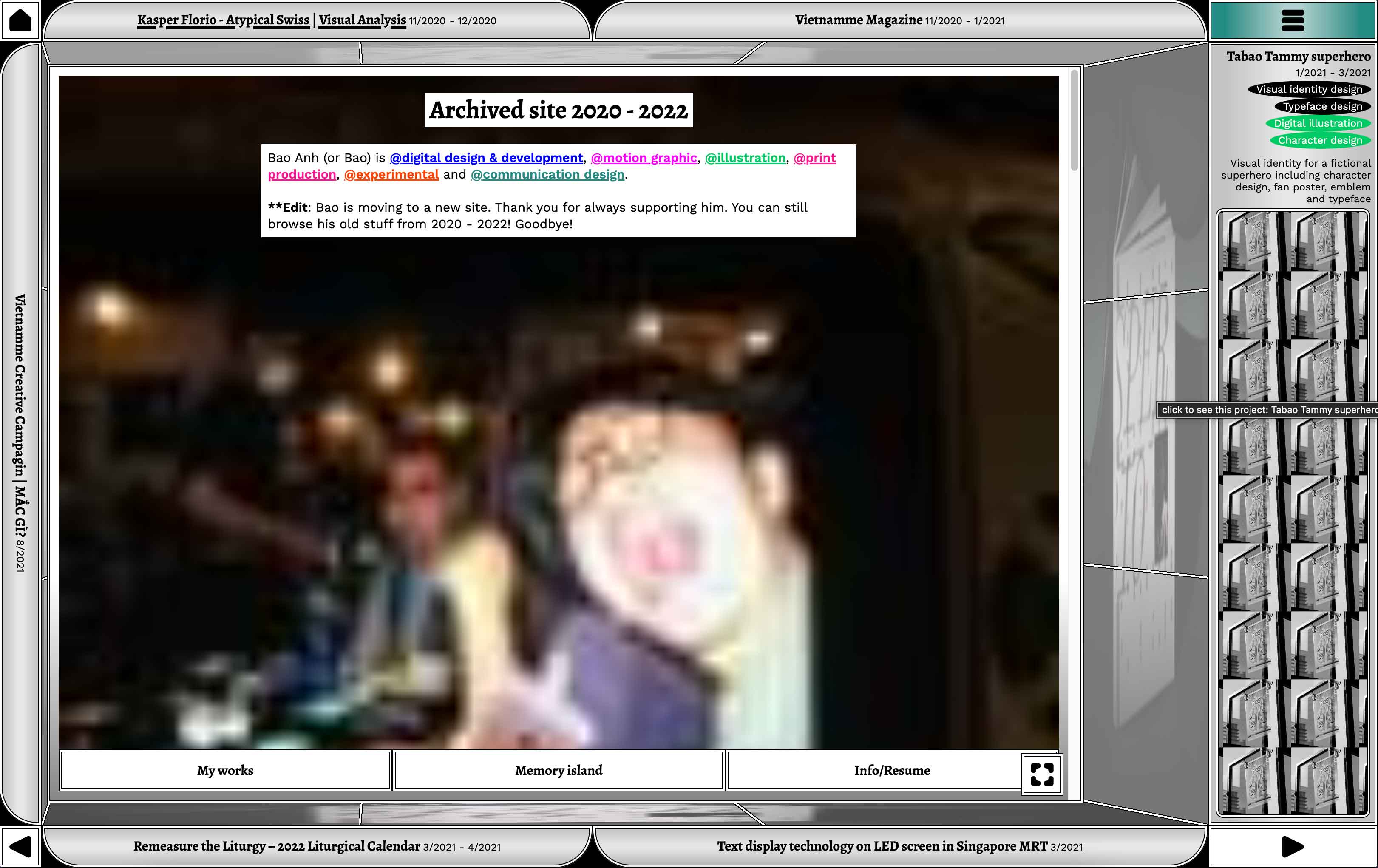Follow the @communication design link
This screenshot has height=868, width=1378.
click(x=547, y=175)
